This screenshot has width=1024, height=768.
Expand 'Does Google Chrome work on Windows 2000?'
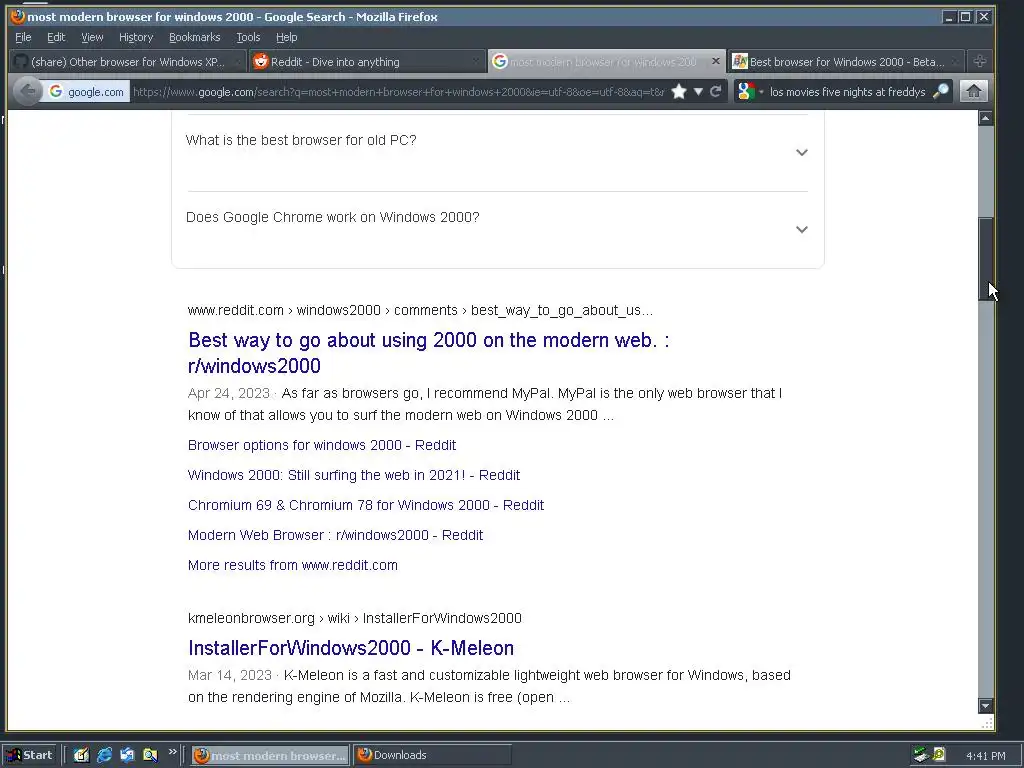click(497, 229)
